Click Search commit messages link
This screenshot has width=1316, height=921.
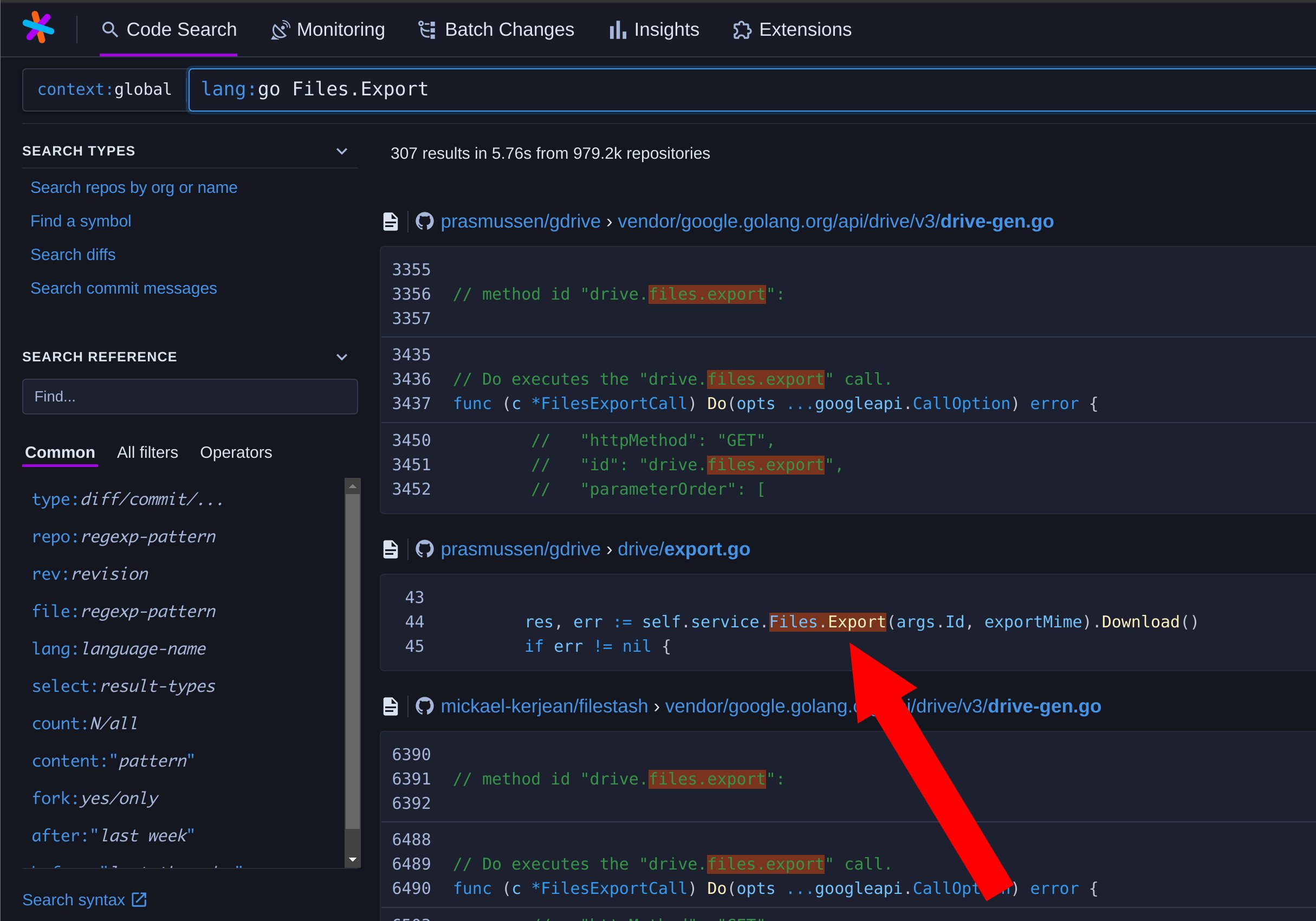[124, 288]
